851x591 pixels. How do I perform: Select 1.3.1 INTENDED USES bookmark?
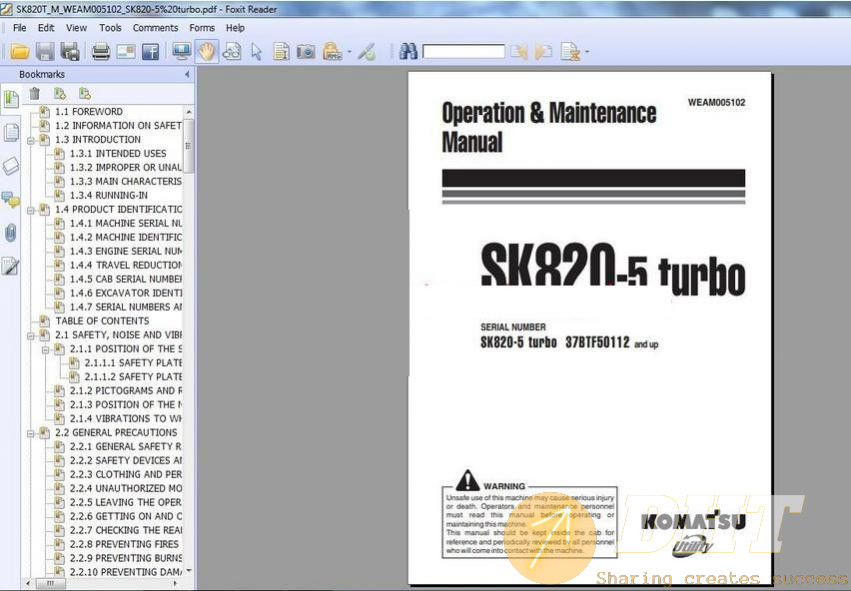118,154
